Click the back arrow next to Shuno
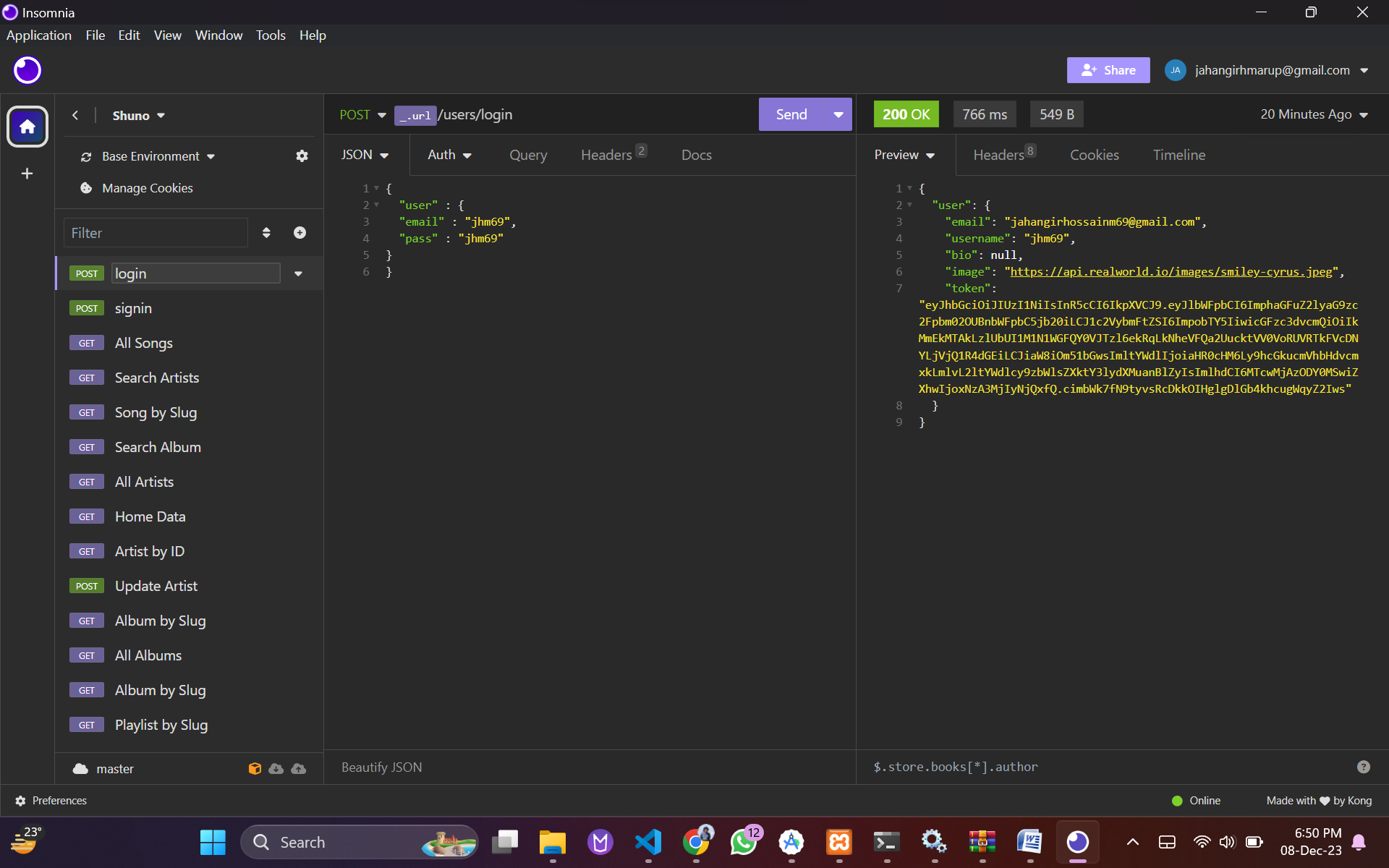This screenshot has width=1389, height=868. 75,116
